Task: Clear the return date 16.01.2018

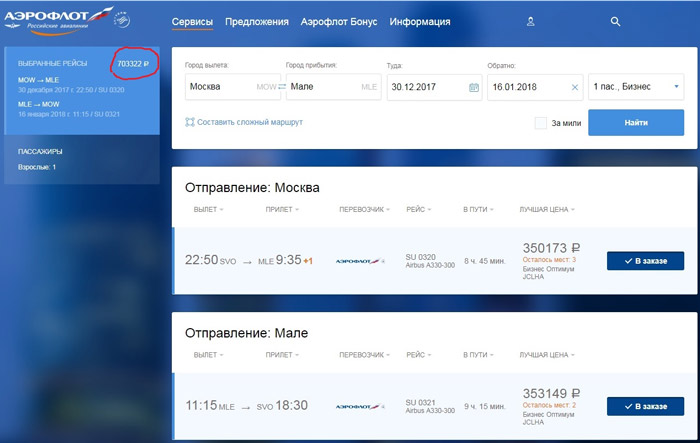Action: point(575,87)
